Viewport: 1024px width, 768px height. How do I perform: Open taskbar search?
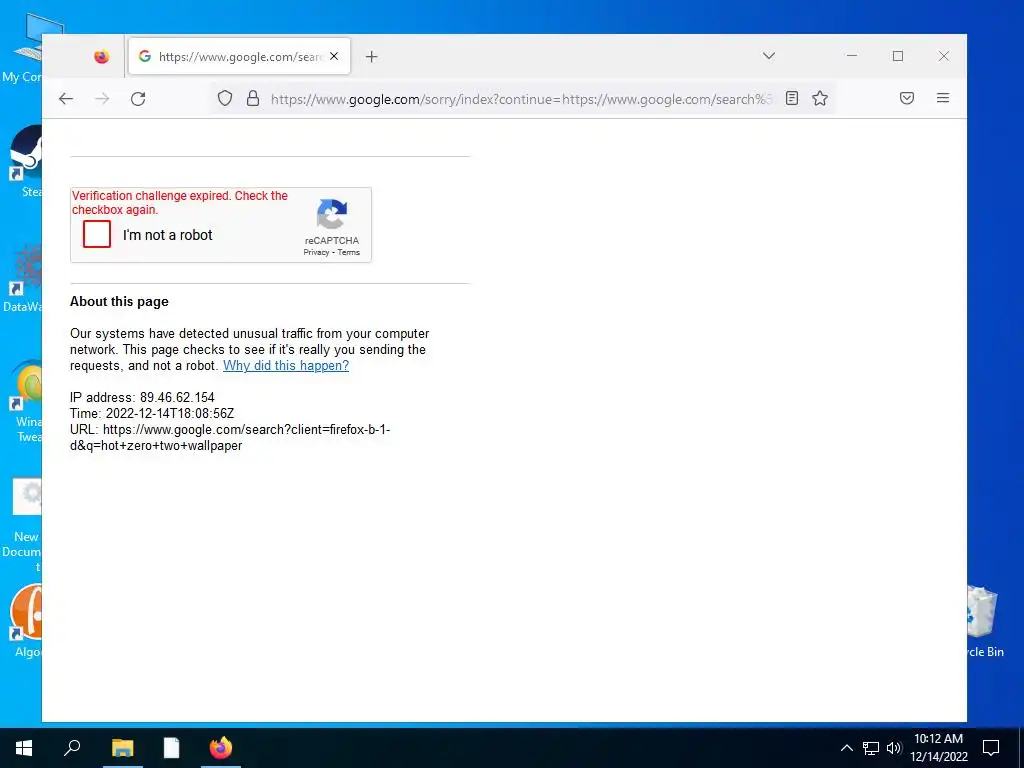pyautogui.click(x=72, y=748)
